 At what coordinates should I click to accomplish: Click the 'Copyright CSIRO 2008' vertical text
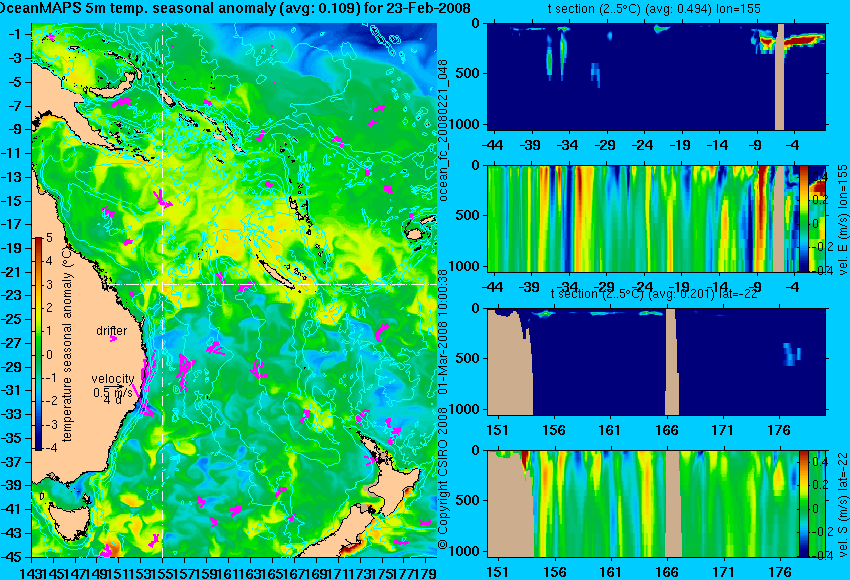click(442, 478)
